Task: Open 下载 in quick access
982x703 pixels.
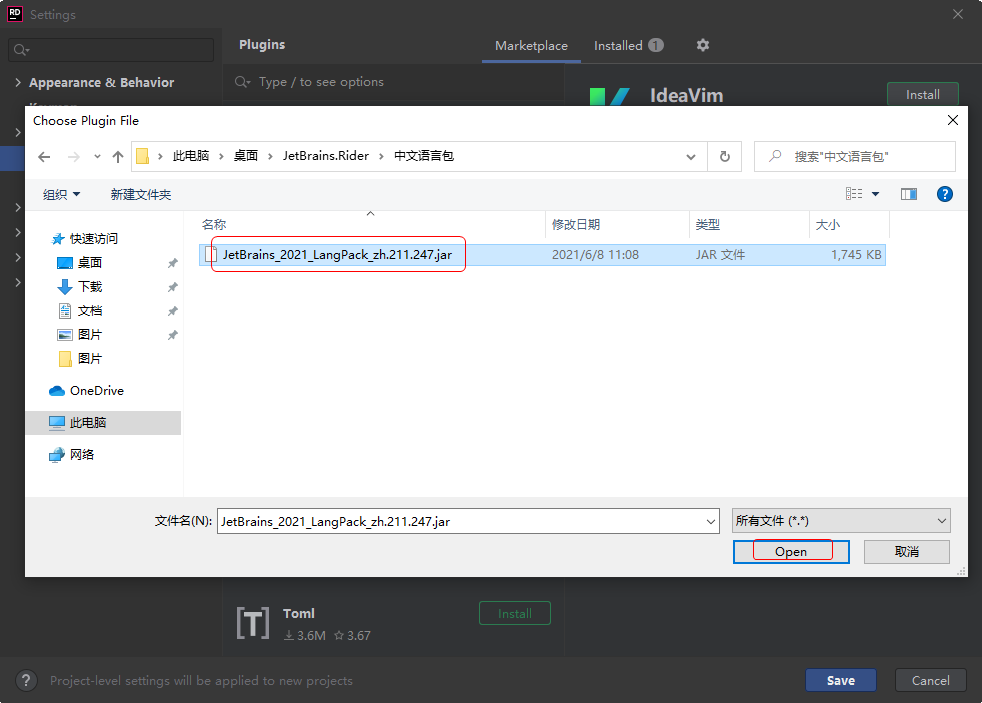Action: click(90, 287)
